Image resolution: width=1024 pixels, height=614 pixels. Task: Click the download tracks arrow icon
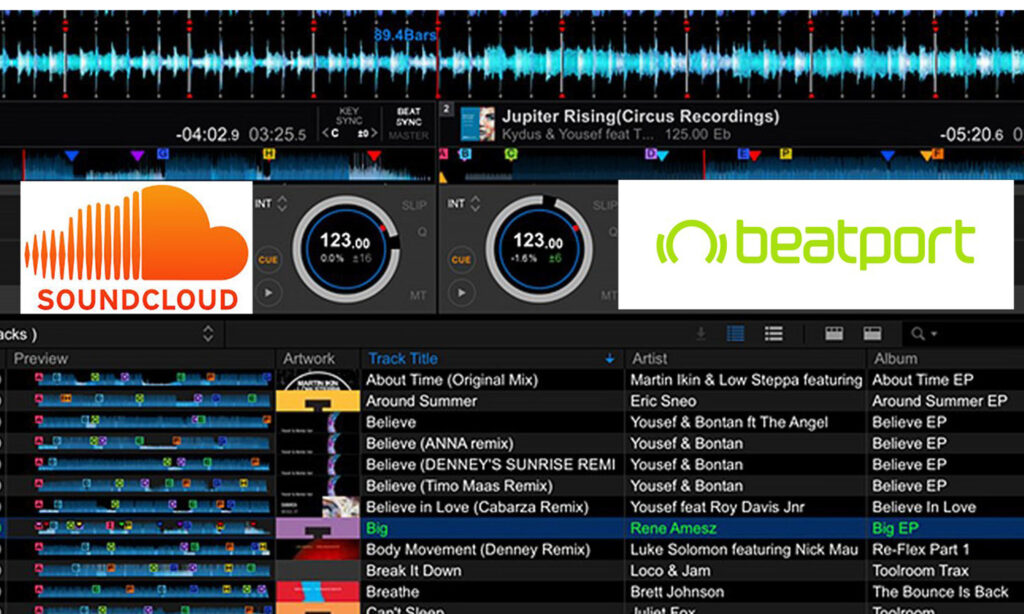tap(701, 334)
